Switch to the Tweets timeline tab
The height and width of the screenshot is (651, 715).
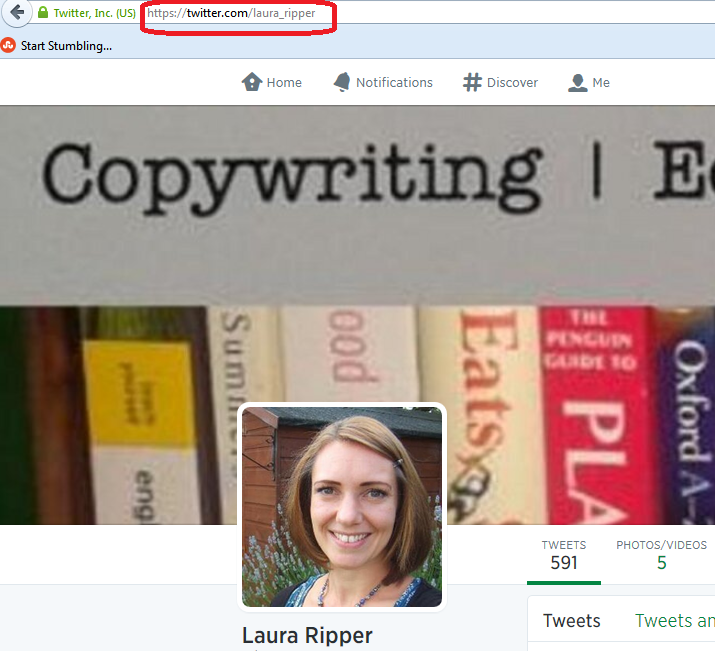571,621
